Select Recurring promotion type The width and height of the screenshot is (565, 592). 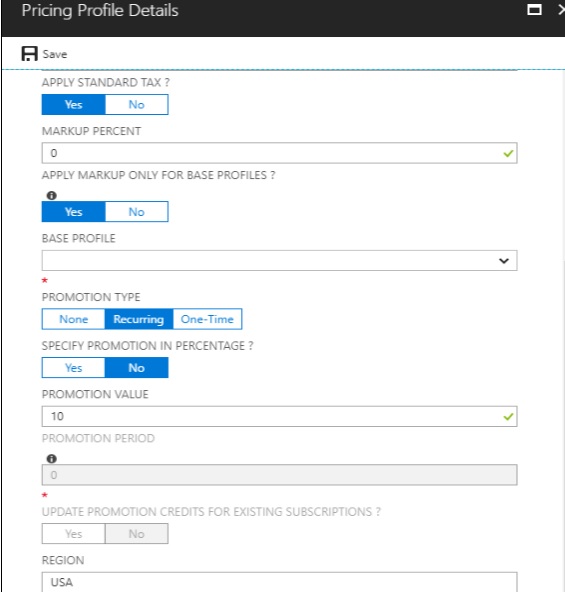coord(139,319)
